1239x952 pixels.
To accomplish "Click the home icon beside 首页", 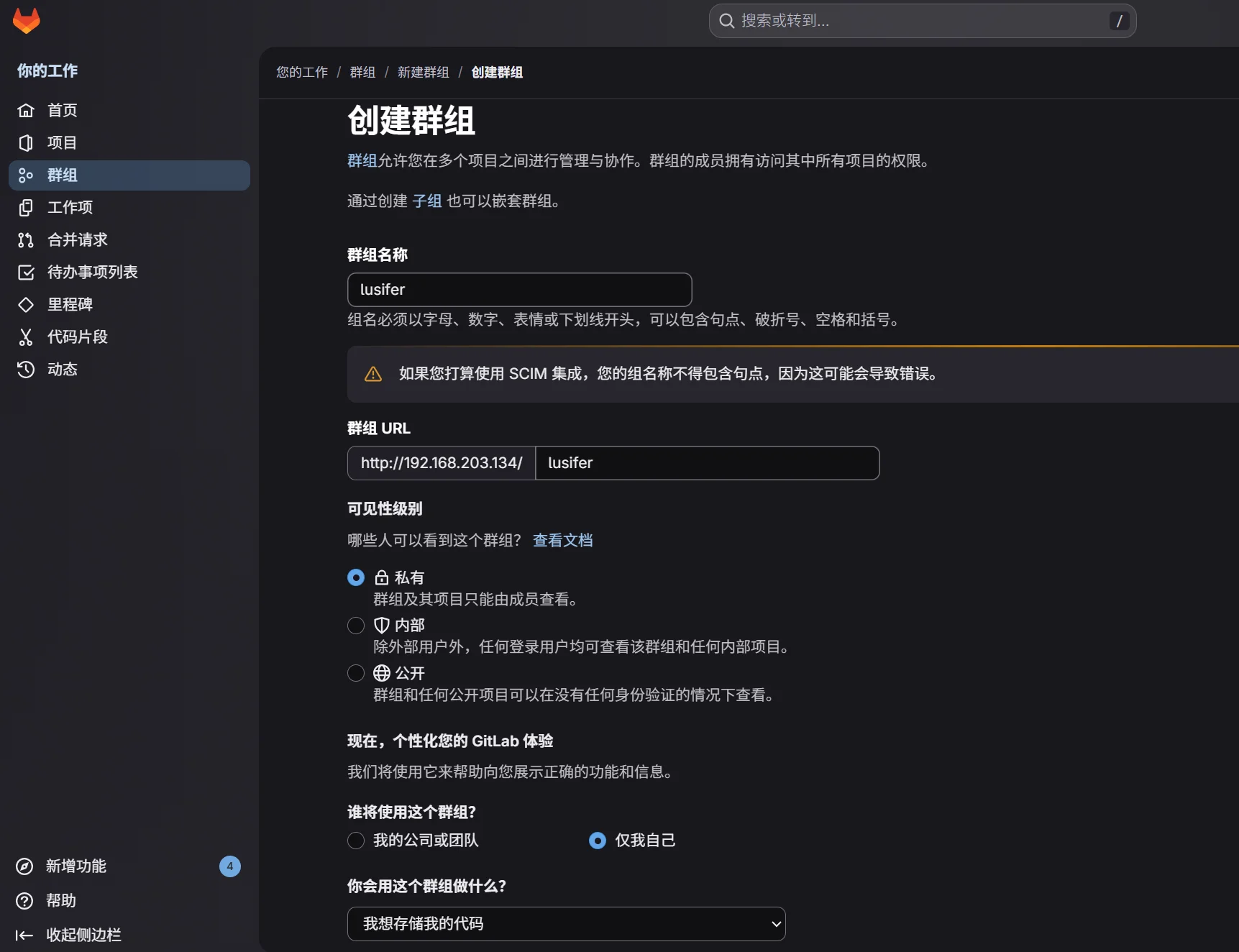I will [x=26, y=110].
